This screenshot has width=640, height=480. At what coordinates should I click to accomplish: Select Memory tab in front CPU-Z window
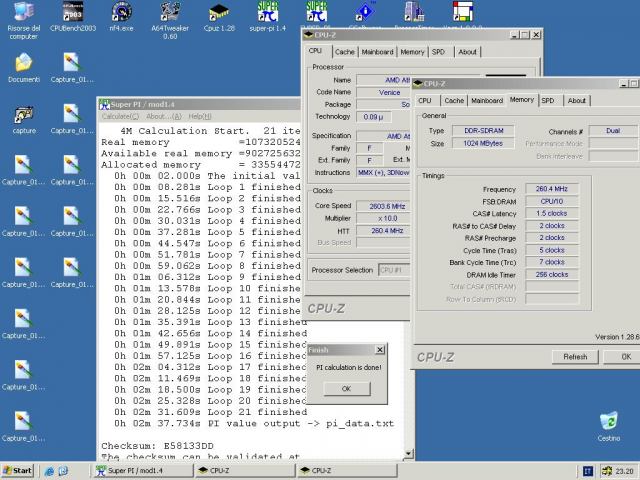[x=522, y=99]
